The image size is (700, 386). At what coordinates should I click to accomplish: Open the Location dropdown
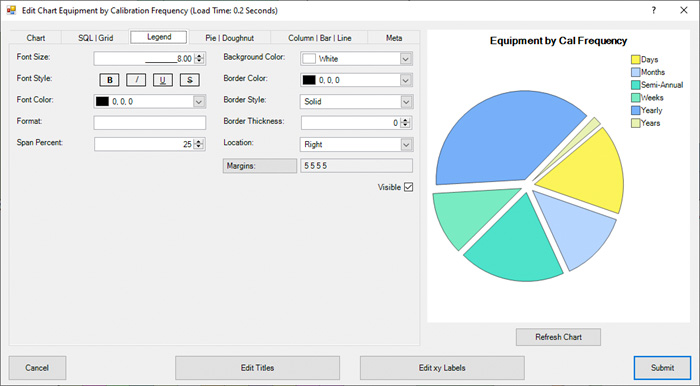405,145
